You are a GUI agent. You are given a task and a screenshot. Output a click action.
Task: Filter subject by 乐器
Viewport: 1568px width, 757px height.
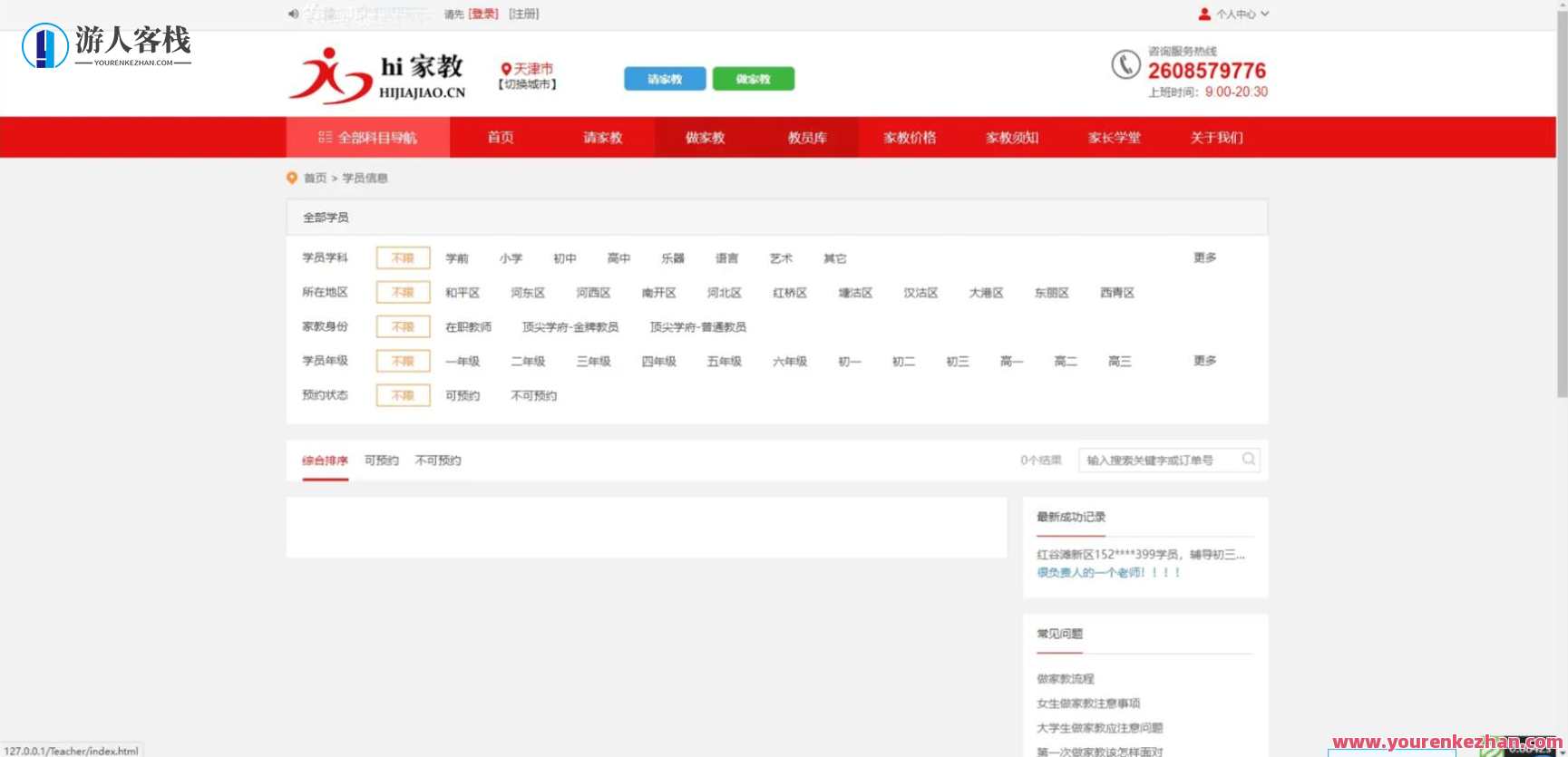673,258
